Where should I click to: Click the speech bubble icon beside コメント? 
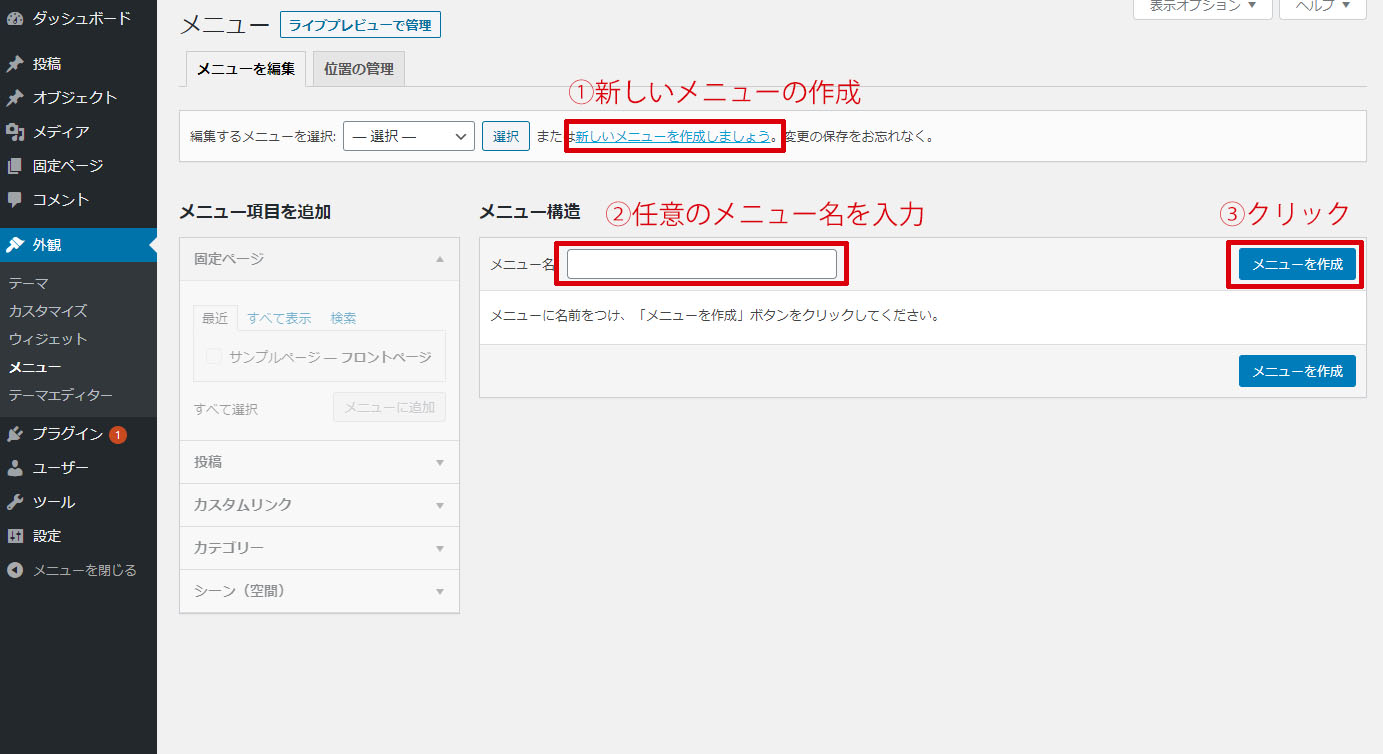click(x=15, y=200)
